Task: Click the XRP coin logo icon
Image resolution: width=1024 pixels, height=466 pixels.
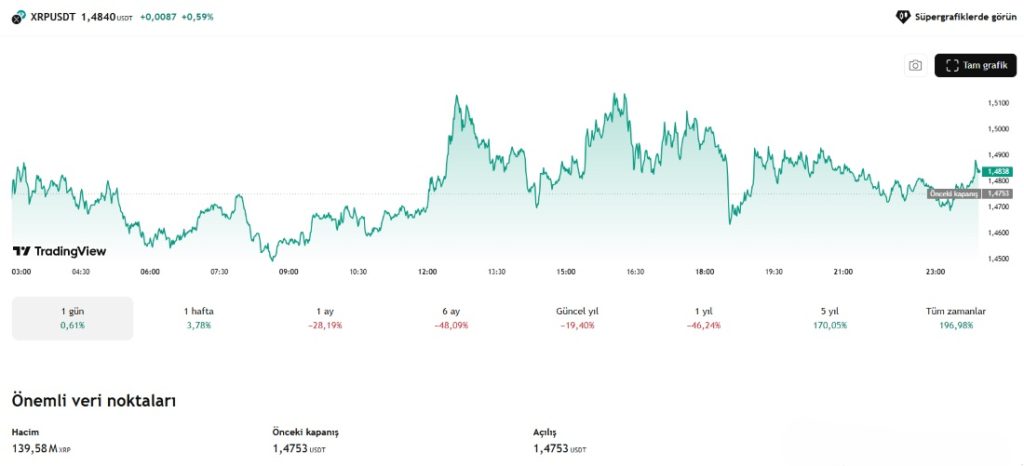Action: pos(18,17)
